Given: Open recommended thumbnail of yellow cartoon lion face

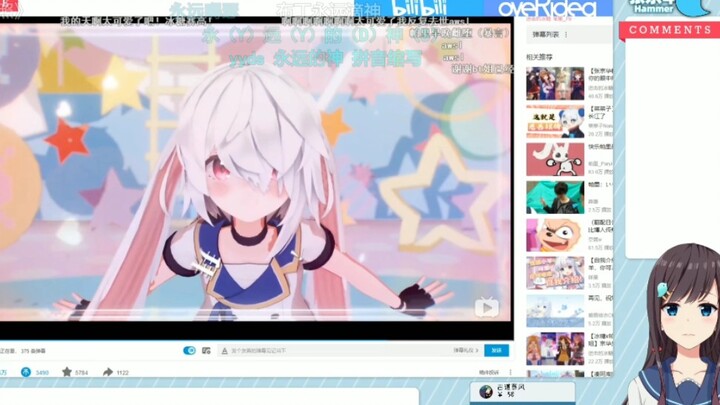Looking at the screenshot, I should (555, 235).
